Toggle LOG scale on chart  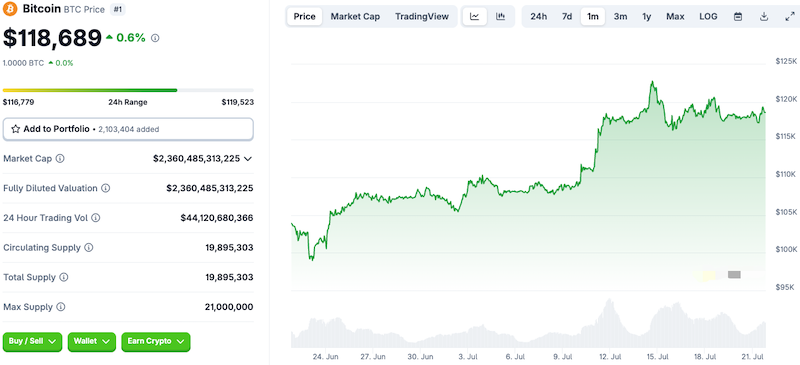(x=708, y=16)
